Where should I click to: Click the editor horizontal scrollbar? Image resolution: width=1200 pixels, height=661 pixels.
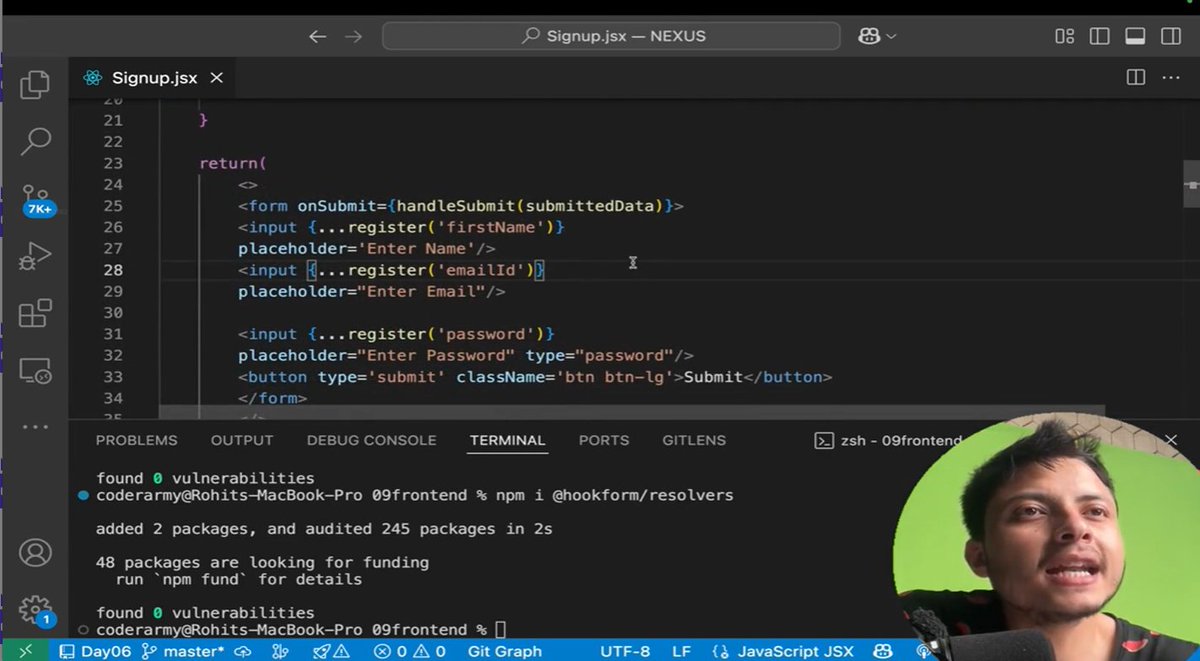click(x=632, y=411)
